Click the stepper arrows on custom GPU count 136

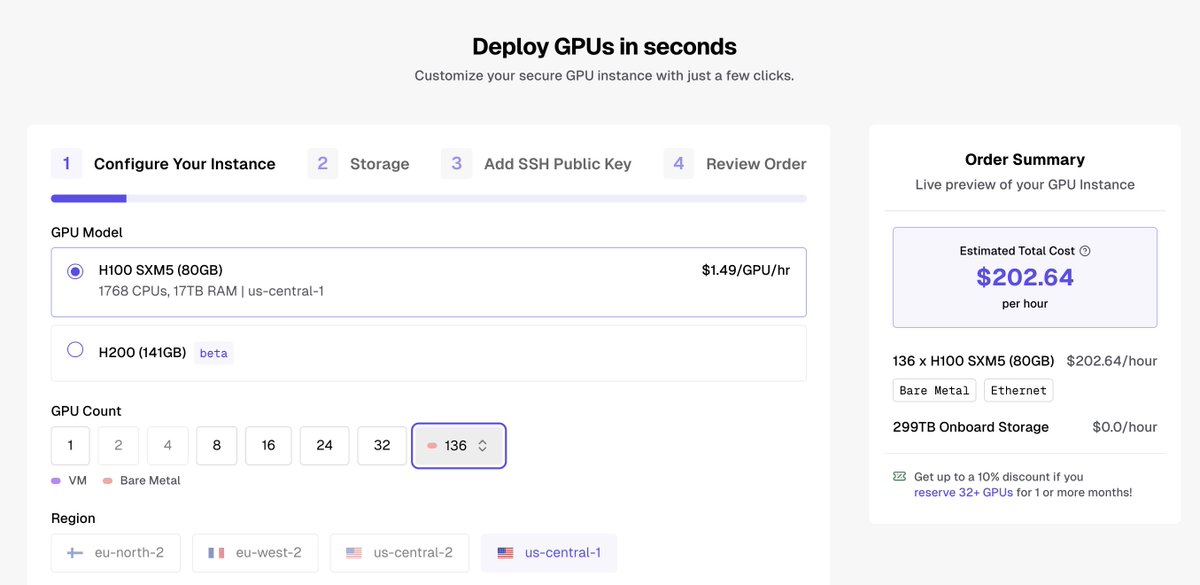click(482, 446)
